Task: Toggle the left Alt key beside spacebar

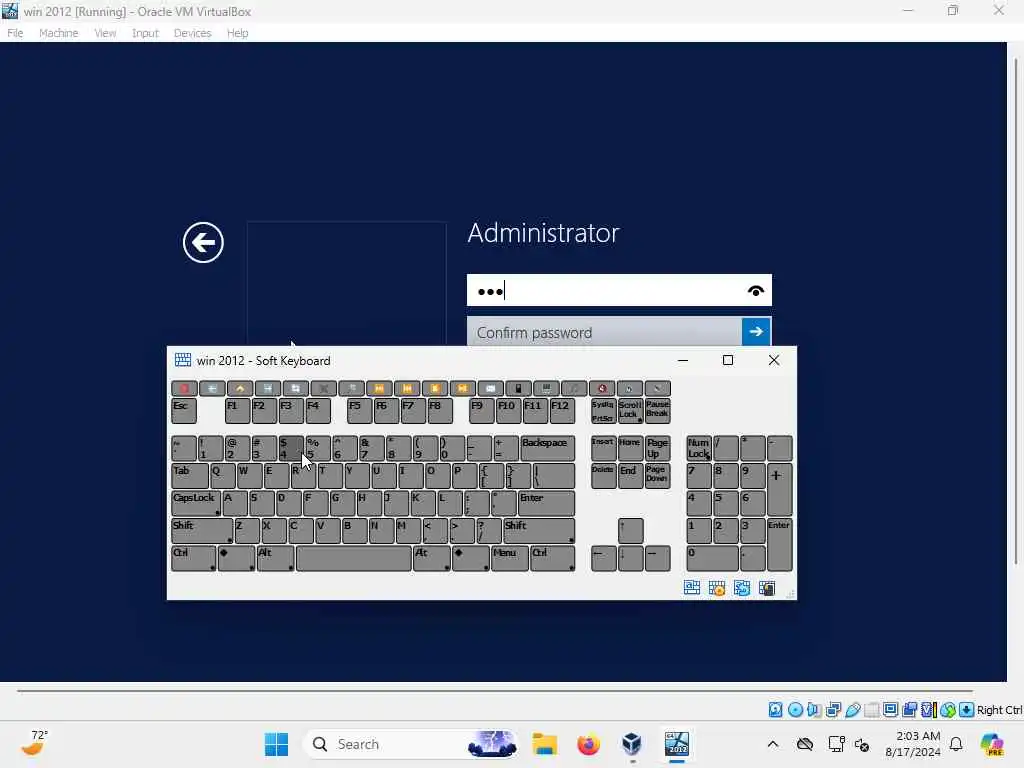Action: pyautogui.click(x=275, y=559)
